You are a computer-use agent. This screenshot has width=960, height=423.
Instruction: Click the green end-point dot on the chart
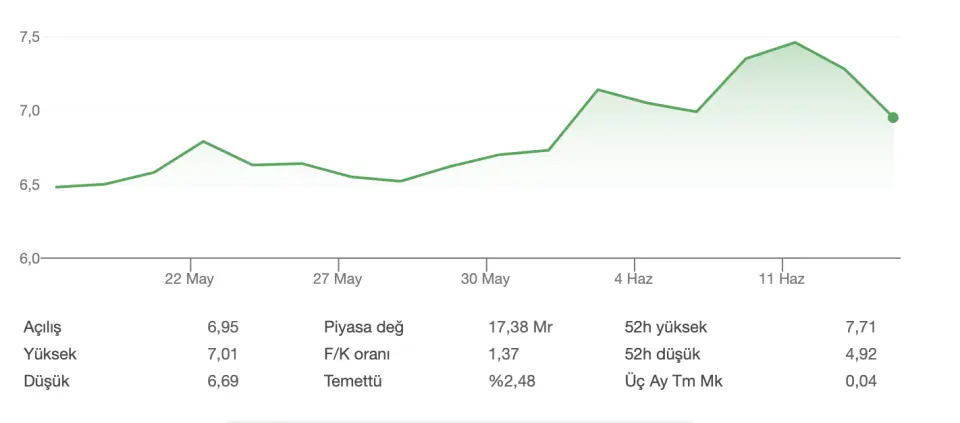(893, 118)
